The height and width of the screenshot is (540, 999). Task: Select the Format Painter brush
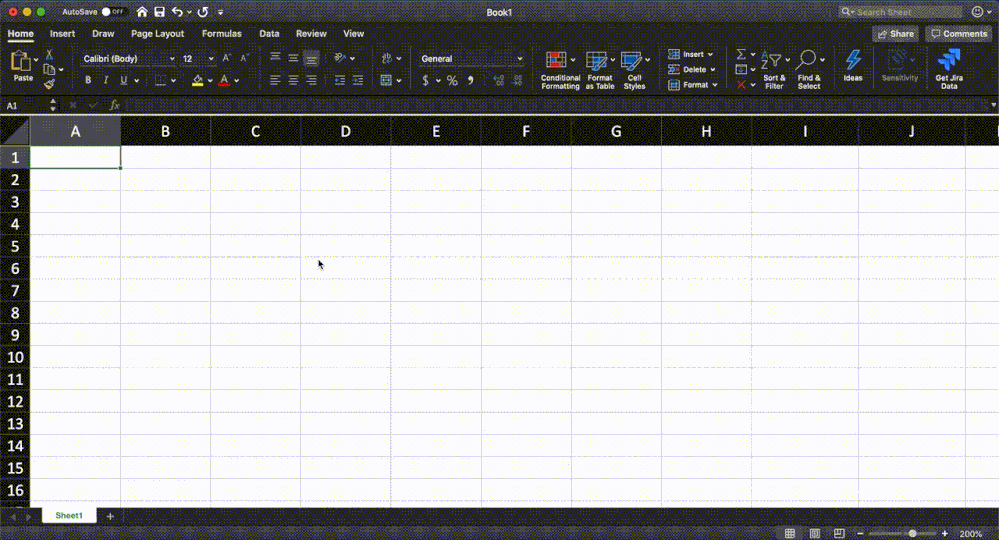[x=49, y=83]
